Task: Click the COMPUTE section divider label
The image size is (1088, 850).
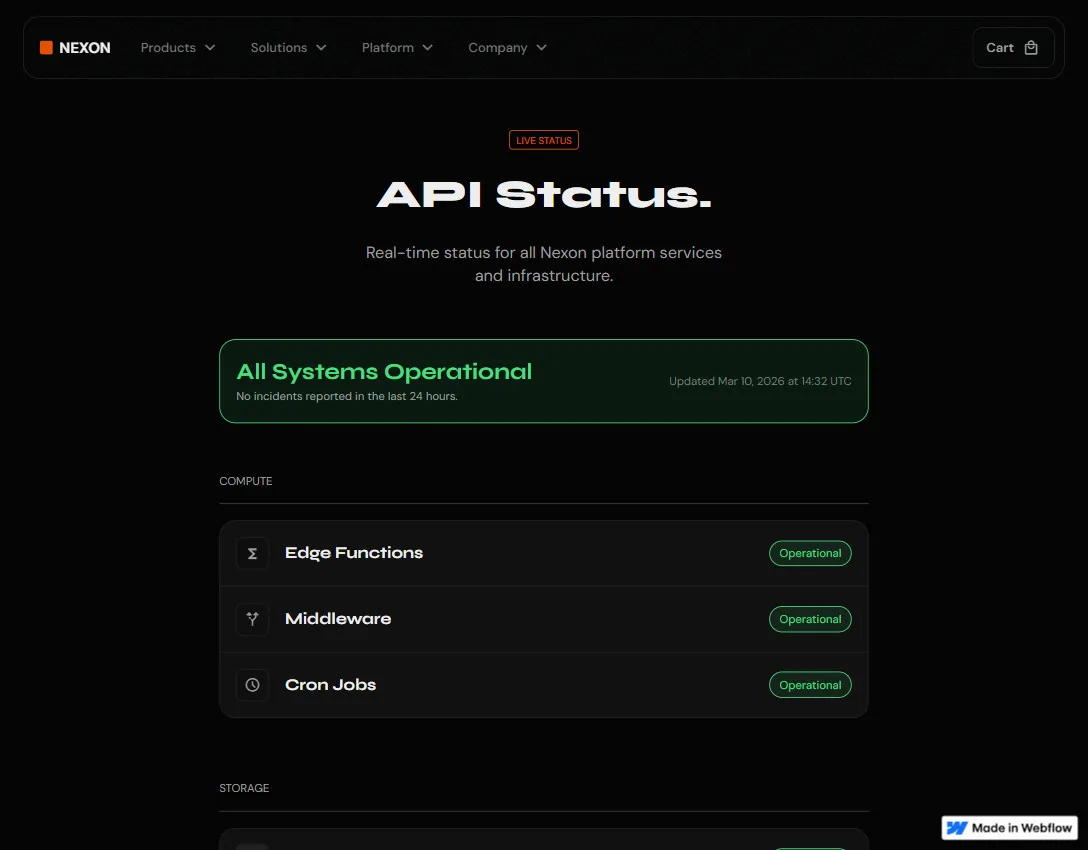Action: pyautogui.click(x=245, y=481)
